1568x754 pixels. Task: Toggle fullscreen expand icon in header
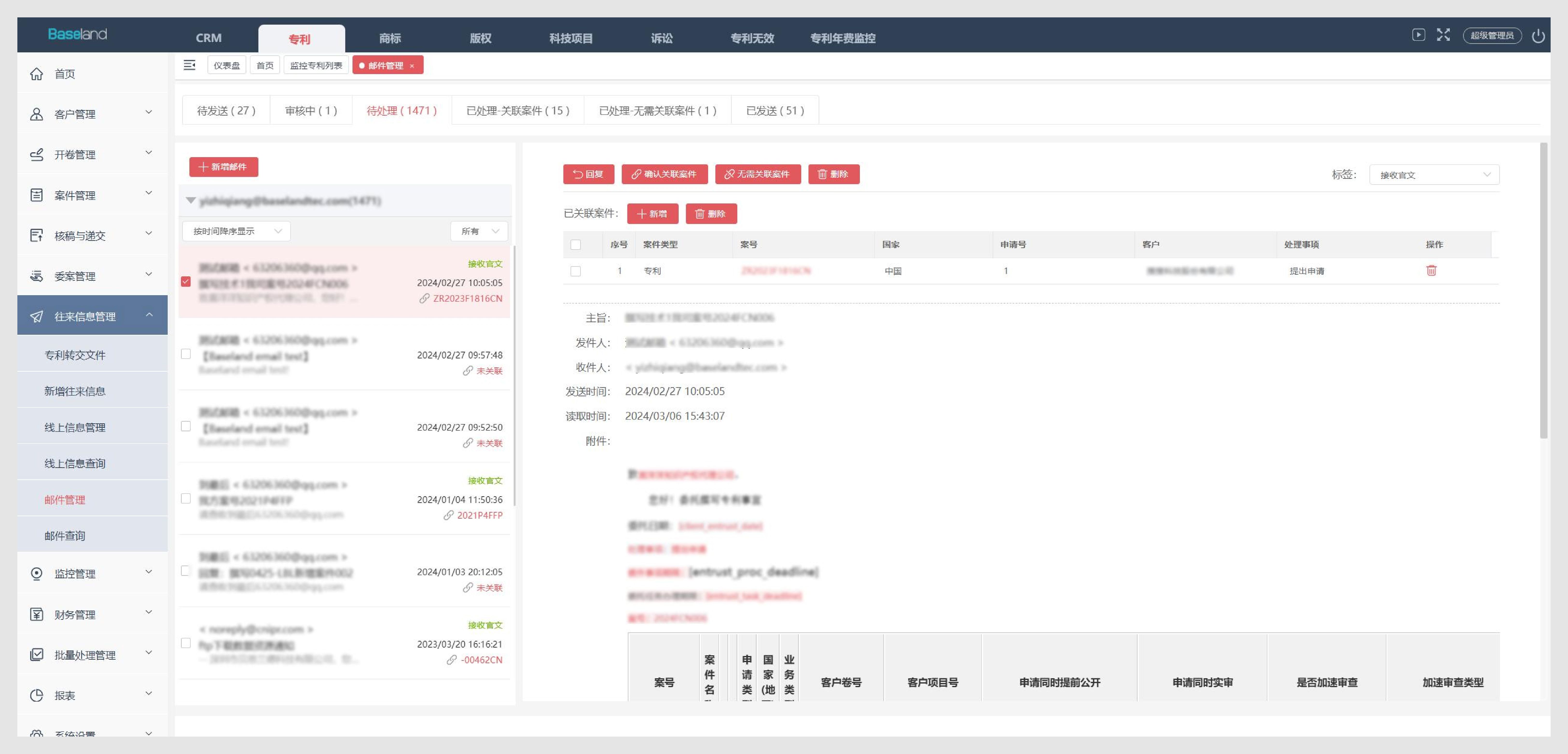(x=1443, y=35)
